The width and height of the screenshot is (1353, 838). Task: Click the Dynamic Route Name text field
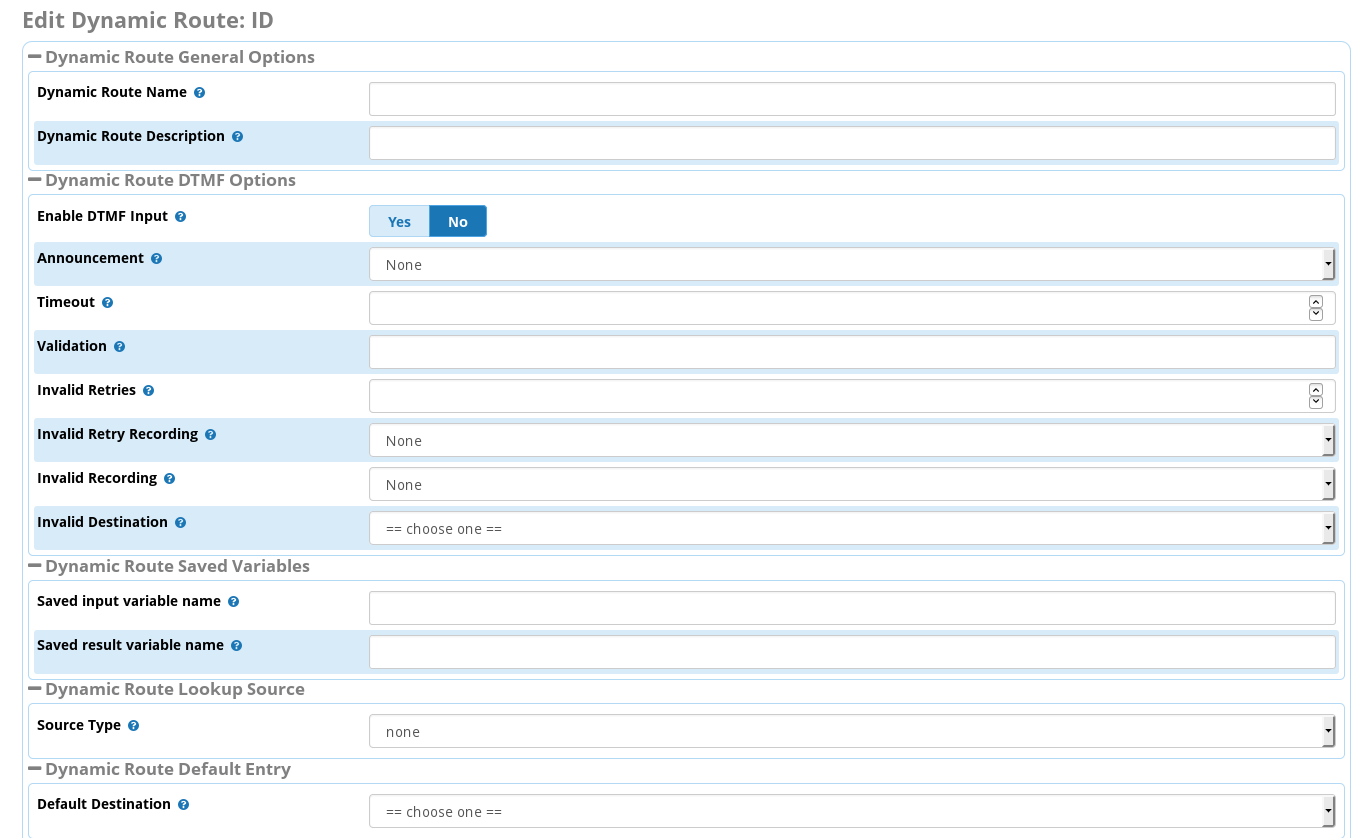pos(851,99)
